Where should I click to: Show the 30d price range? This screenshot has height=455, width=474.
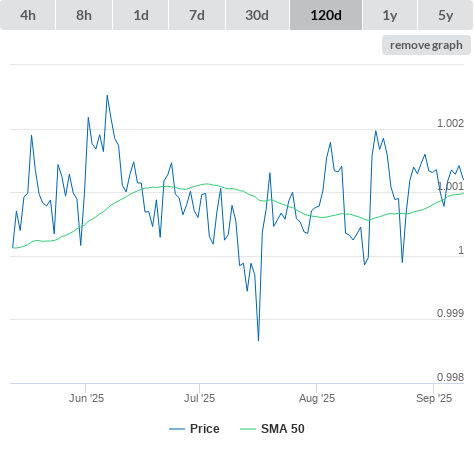[x=257, y=15]
